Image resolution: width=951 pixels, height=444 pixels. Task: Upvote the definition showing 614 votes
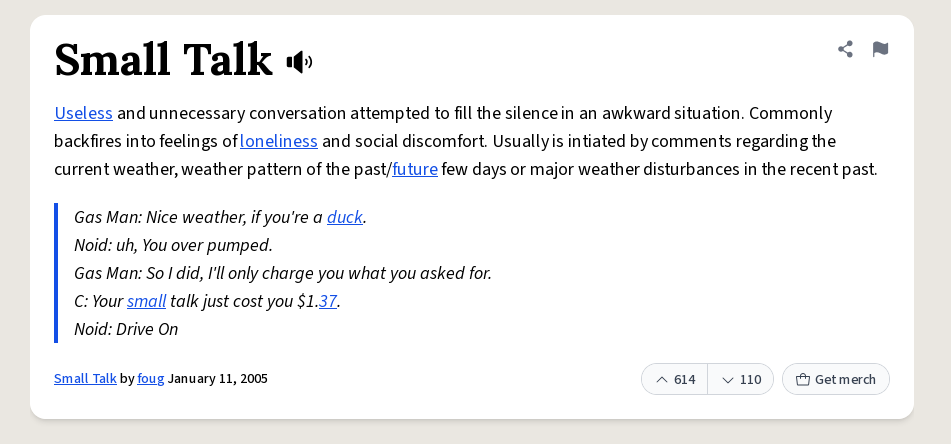click(x=674, y=379)
